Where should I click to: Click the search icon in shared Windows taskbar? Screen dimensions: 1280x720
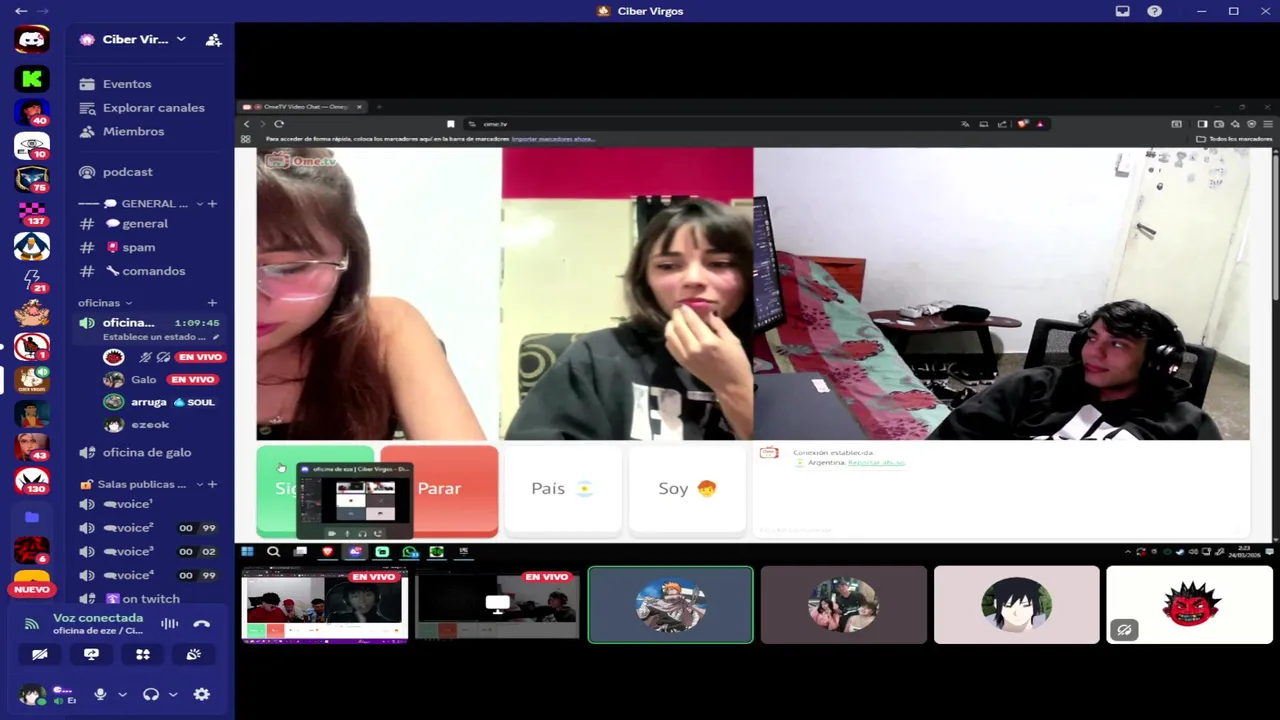273,551
